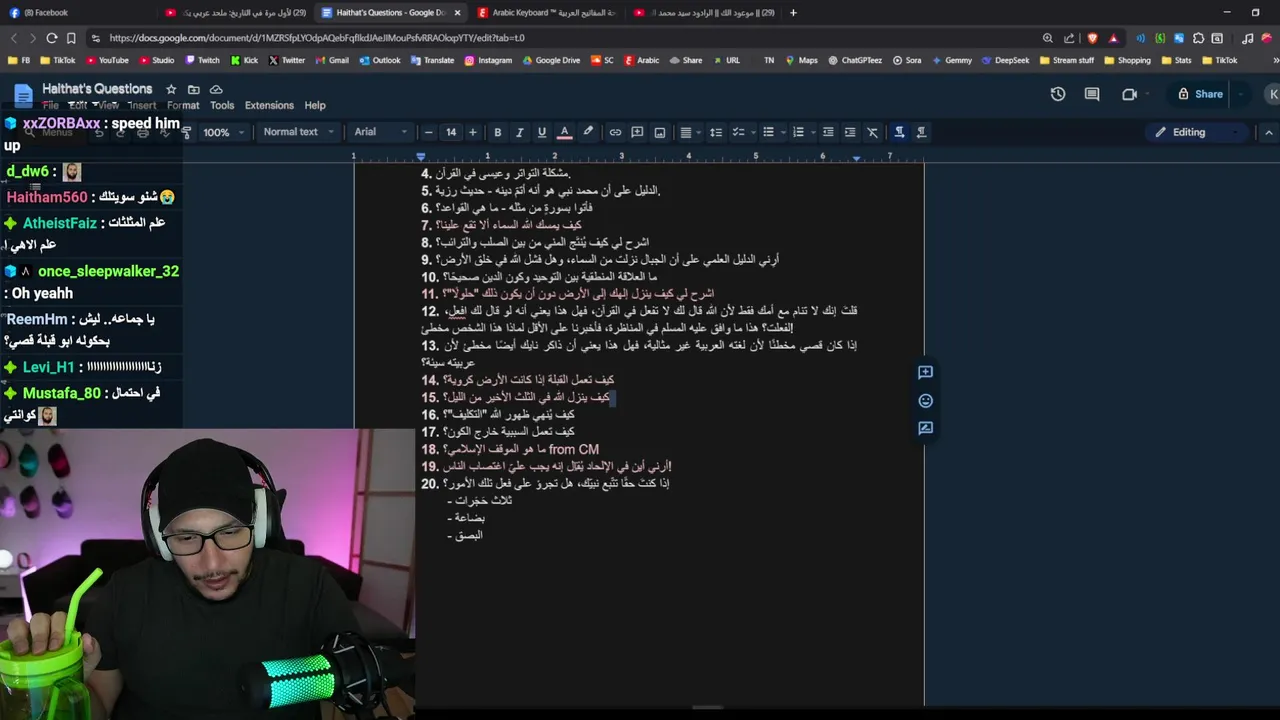Open line and paragraph spacing
The width and height of the screenshot is (1280, 720).
point(716,132)
